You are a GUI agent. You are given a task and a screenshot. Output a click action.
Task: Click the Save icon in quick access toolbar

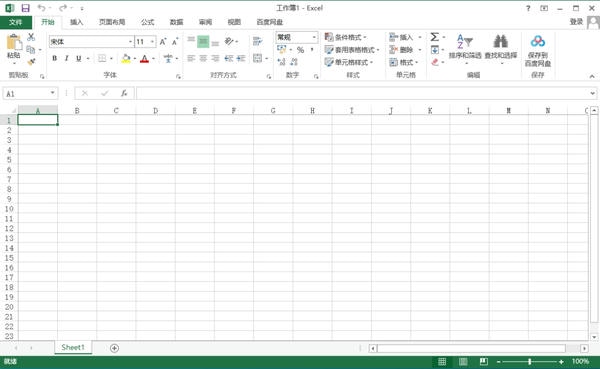(25, 8)
